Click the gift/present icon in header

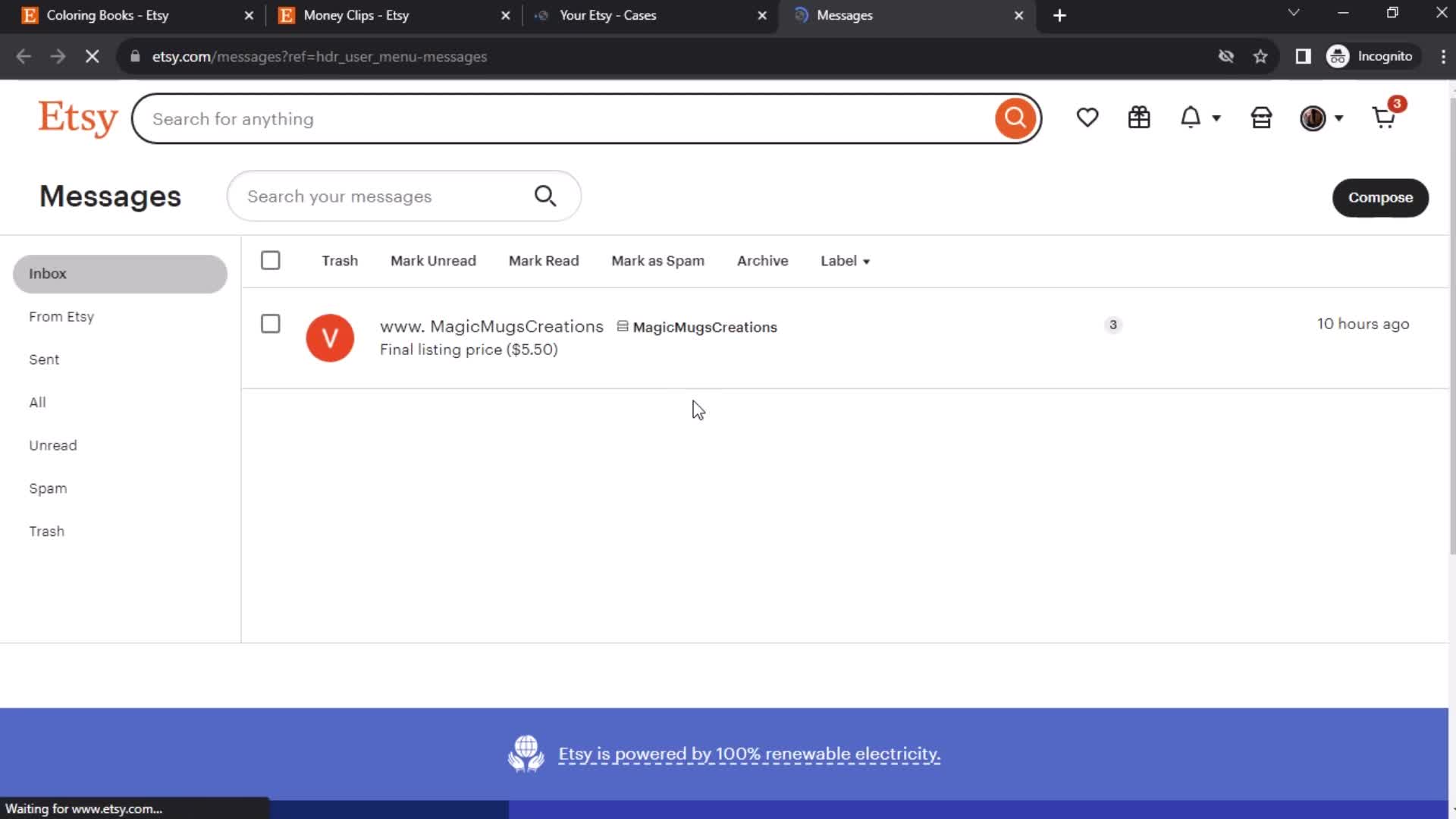[x=1139, y=118]
